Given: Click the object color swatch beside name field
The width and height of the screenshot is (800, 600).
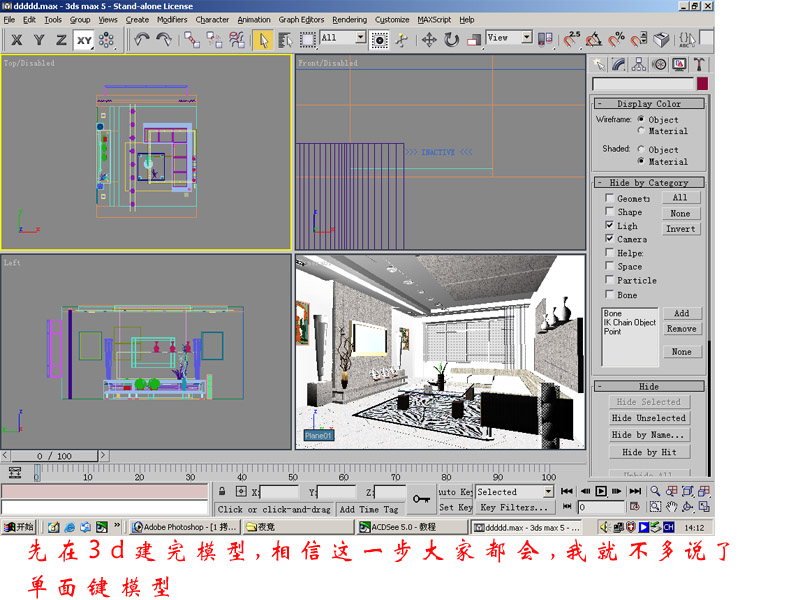Looking at the screenshot, I should (703, 84).
